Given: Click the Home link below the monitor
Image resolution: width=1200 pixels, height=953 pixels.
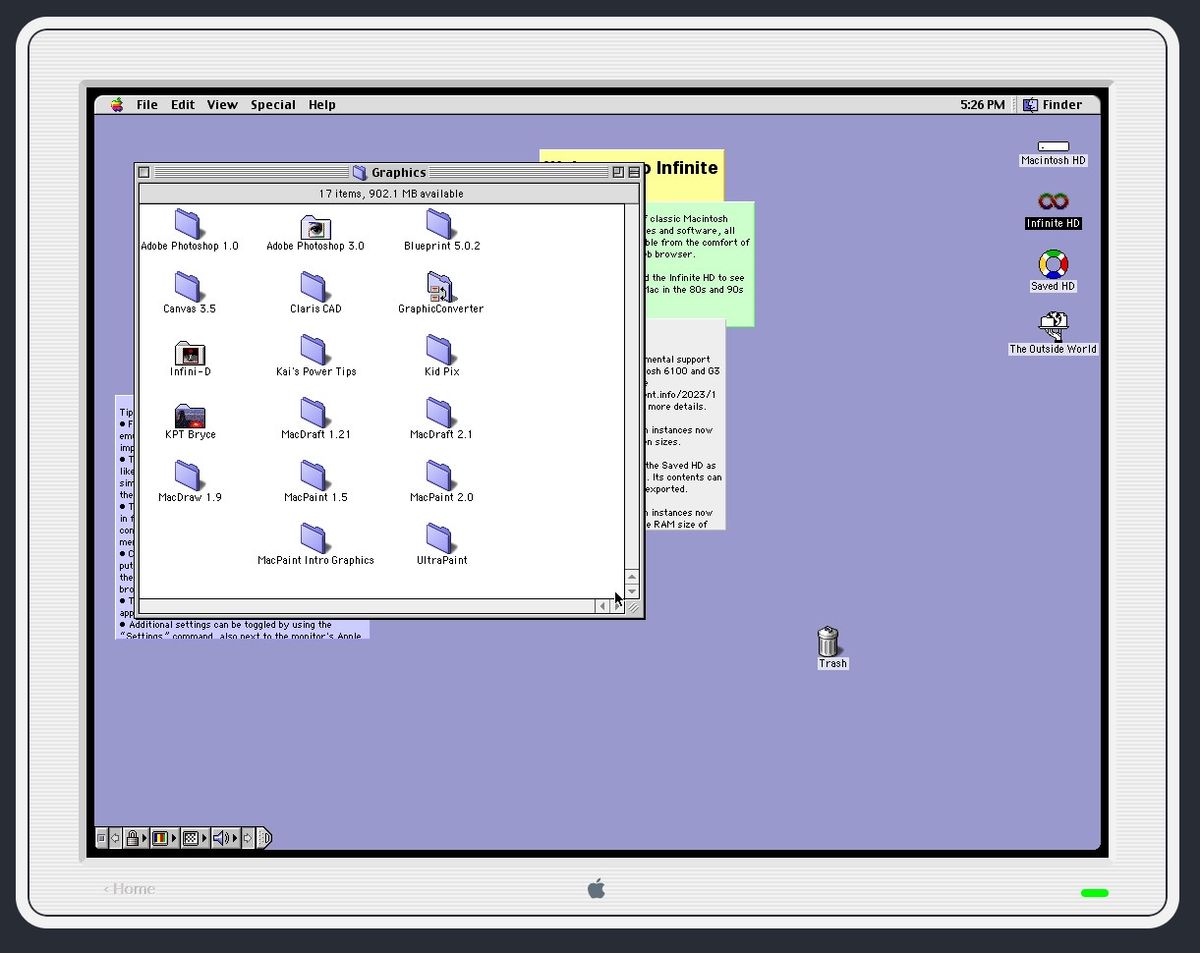Looking at the screenshot, I should click(130, 888).
